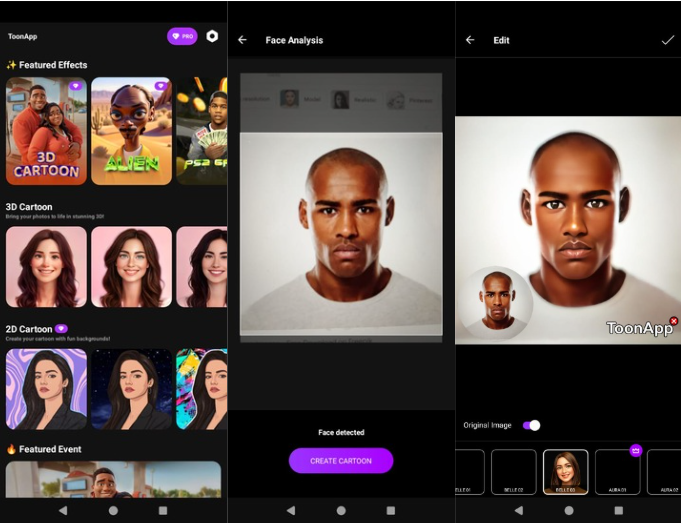Tap the Android recents button on home screen

click(163, 510)
